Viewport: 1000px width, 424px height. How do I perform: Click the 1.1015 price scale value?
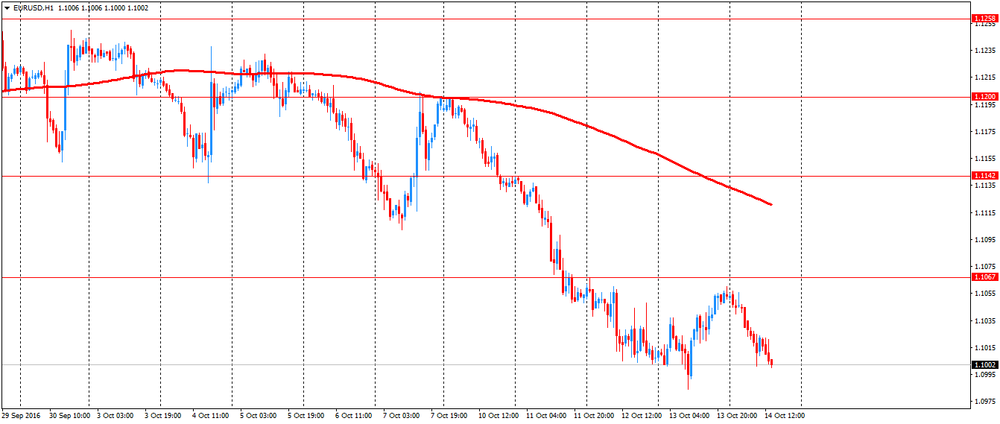(983, 348)
